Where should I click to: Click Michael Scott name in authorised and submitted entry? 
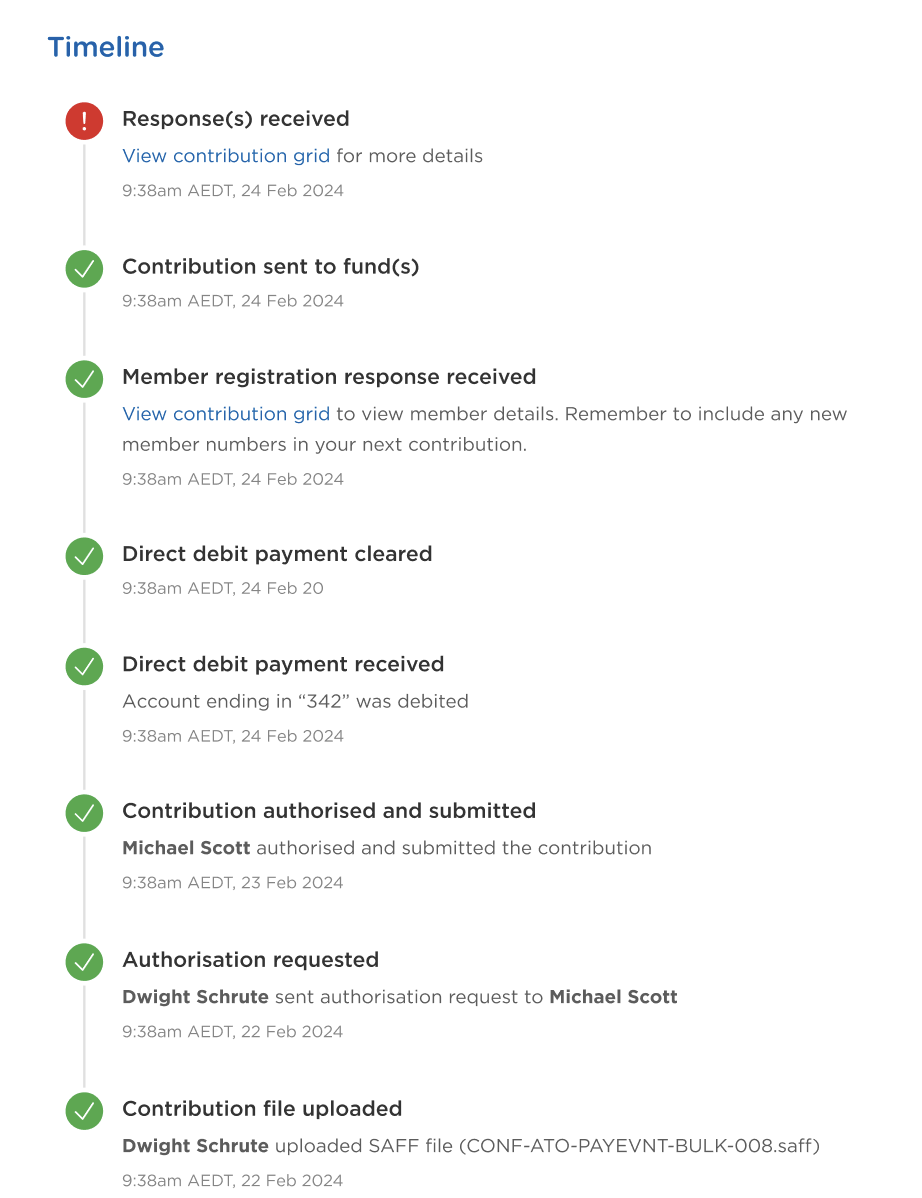click(186, 848)
